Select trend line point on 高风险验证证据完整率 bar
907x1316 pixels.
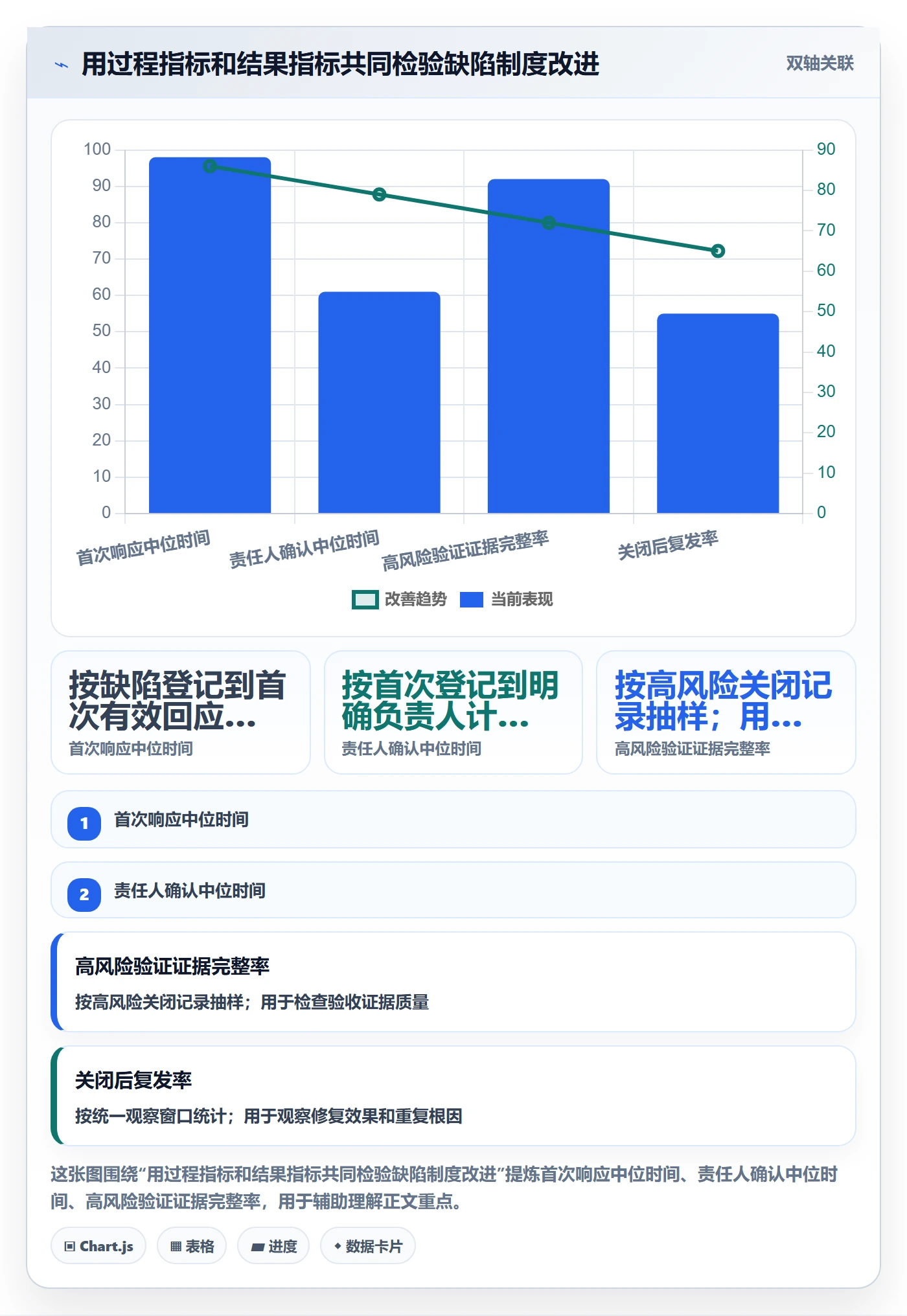point(549,223)
